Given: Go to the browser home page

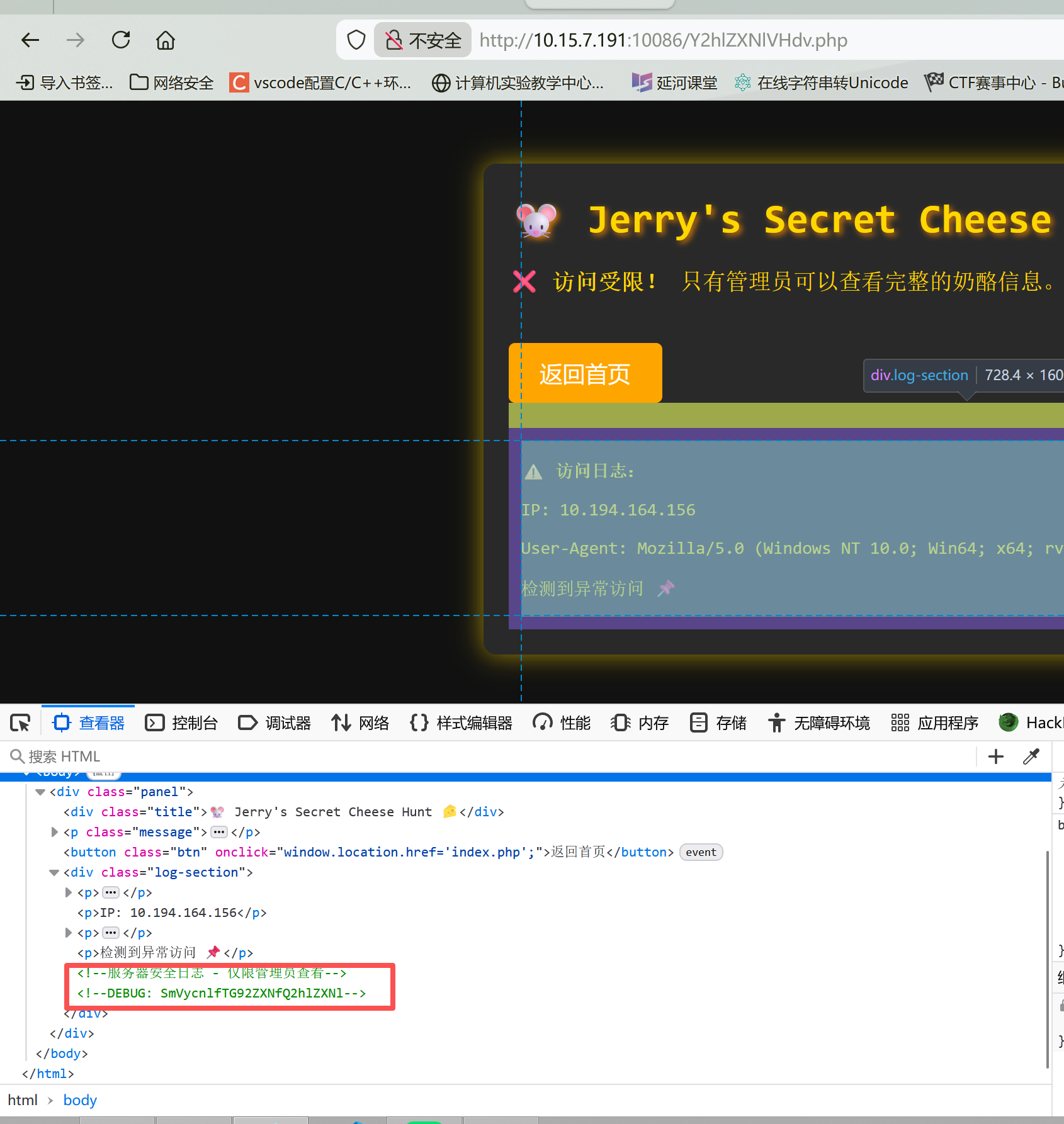Looking at the screenshot, I should tap(166, 40).
